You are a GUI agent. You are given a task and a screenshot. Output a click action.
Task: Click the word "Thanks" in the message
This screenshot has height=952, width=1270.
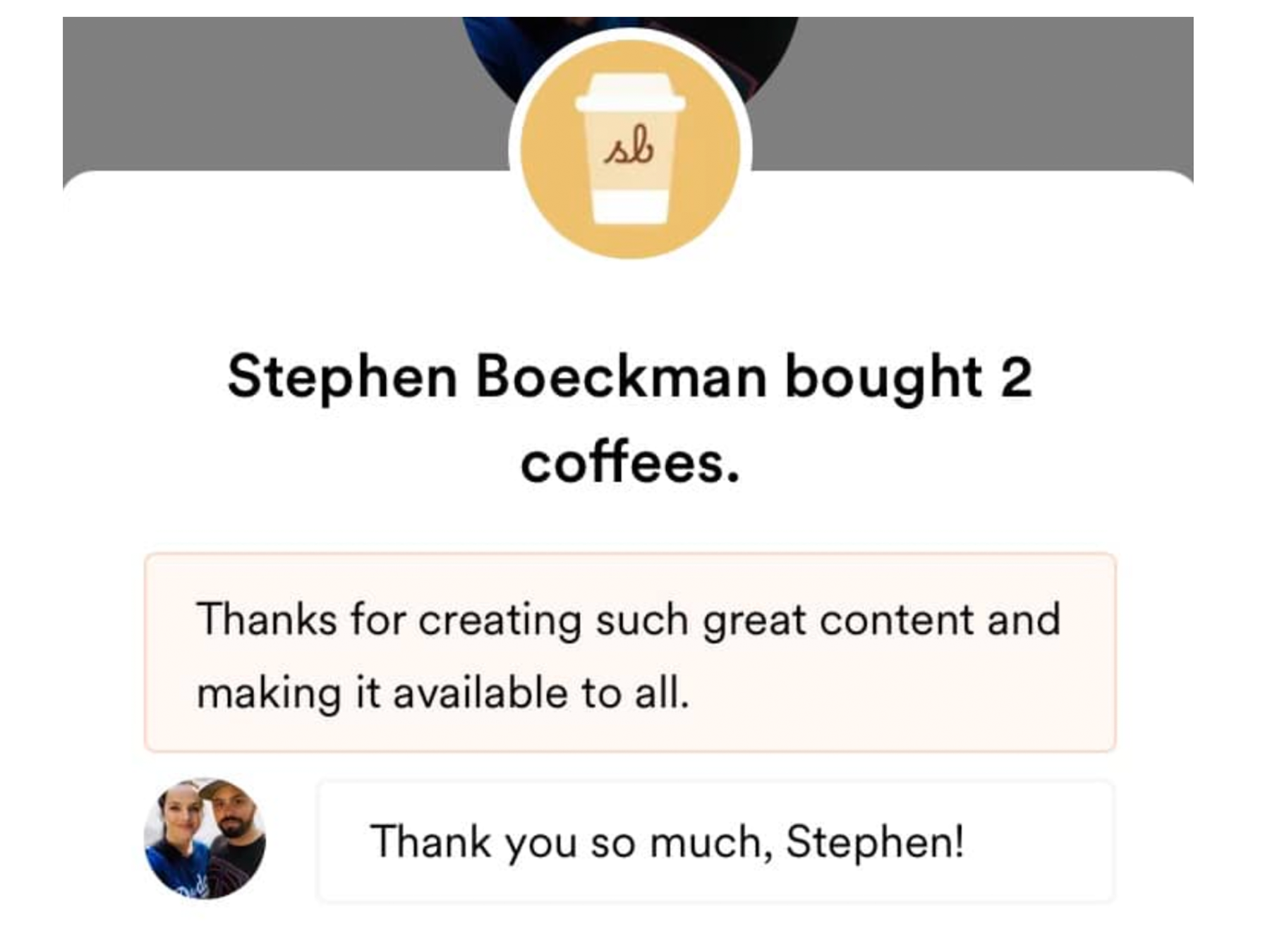[267, 620]
